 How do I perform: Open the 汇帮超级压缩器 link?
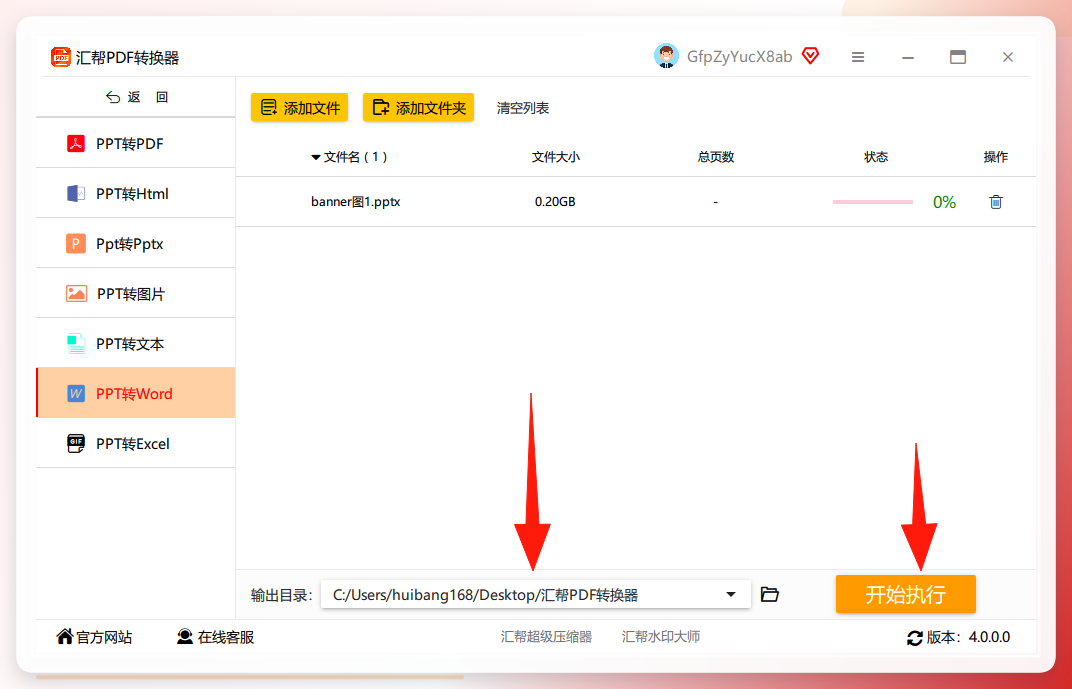click(x=546, y=637)
